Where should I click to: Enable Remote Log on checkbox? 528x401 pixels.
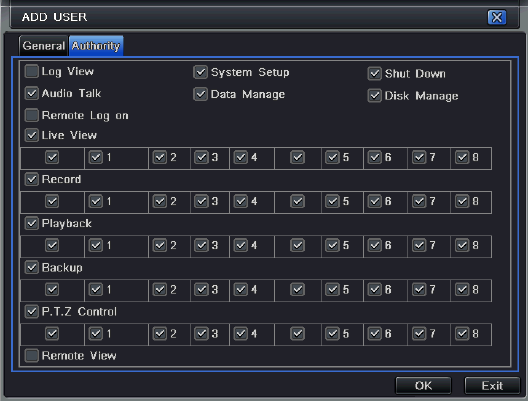click(x=32, y=115)
